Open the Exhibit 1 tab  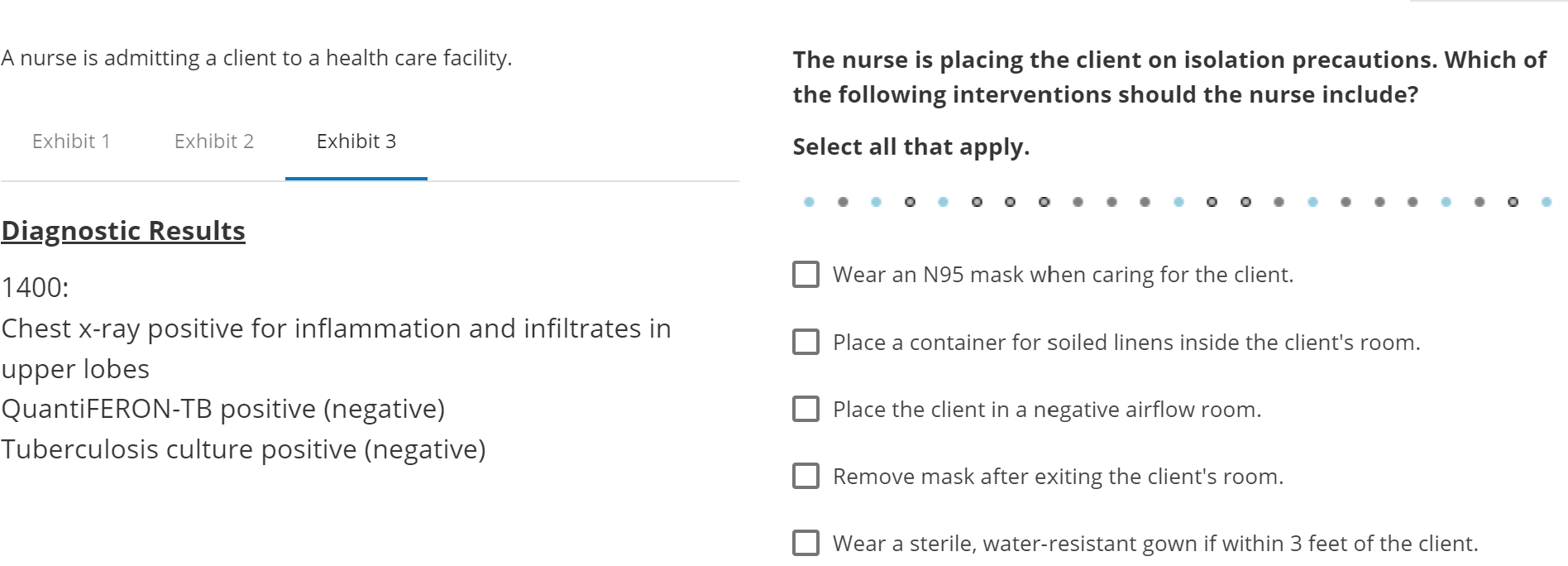(71, 141)
